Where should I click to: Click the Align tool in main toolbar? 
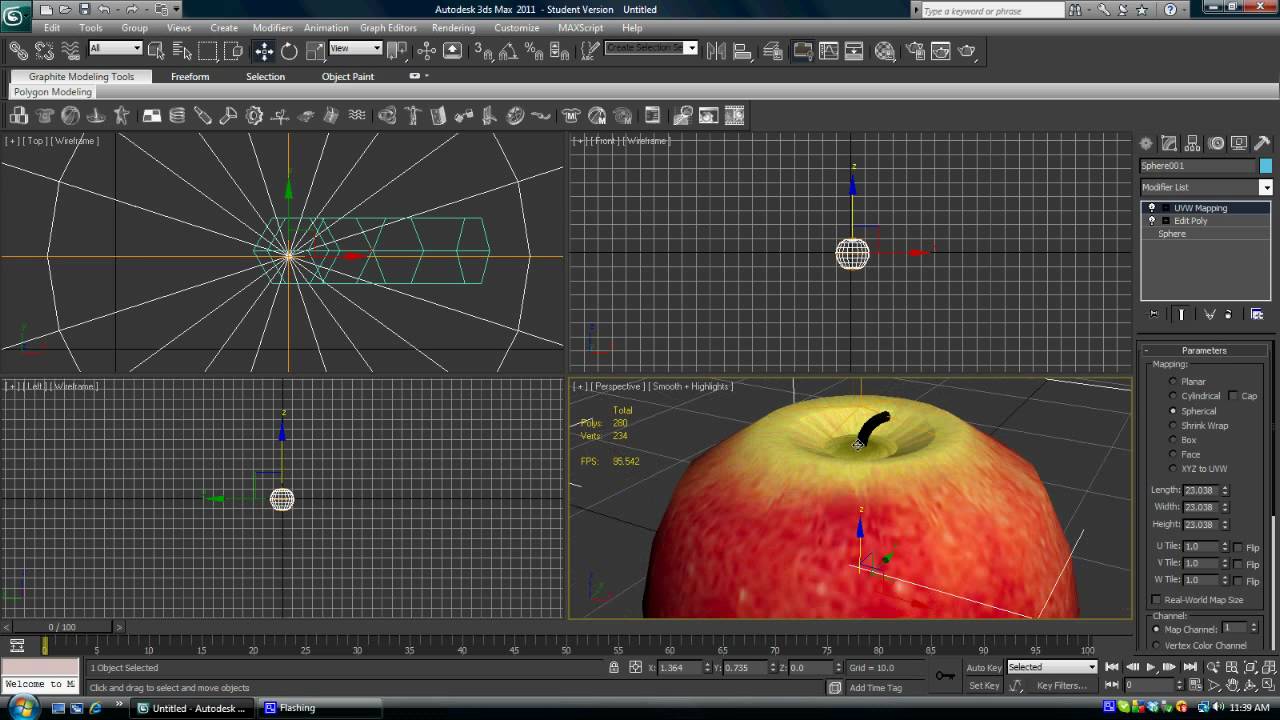pyautogui.click(x=743, y=51)
